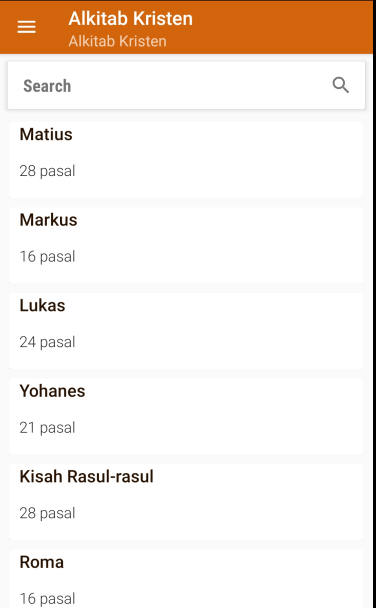Image resolution: width=376 pixels, height=608 pixels.
Task: Tap the magnifying glass search icon
Action: 341,85
